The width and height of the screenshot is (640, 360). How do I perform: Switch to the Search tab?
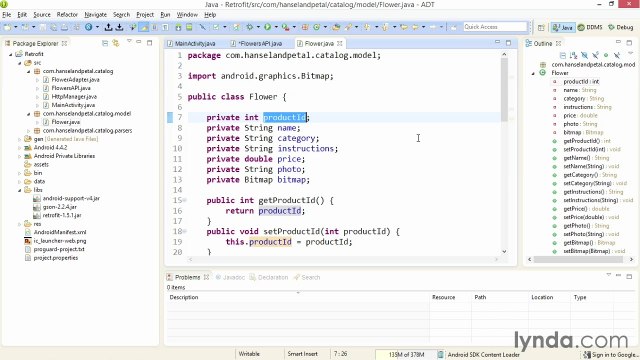pos(307,278)
